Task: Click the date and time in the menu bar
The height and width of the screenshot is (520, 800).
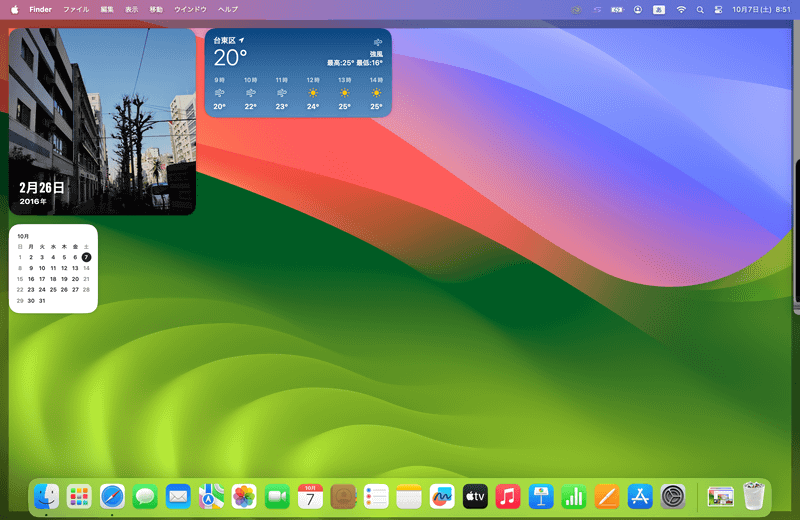Action: pyautogui.click(x=761, y=9)
